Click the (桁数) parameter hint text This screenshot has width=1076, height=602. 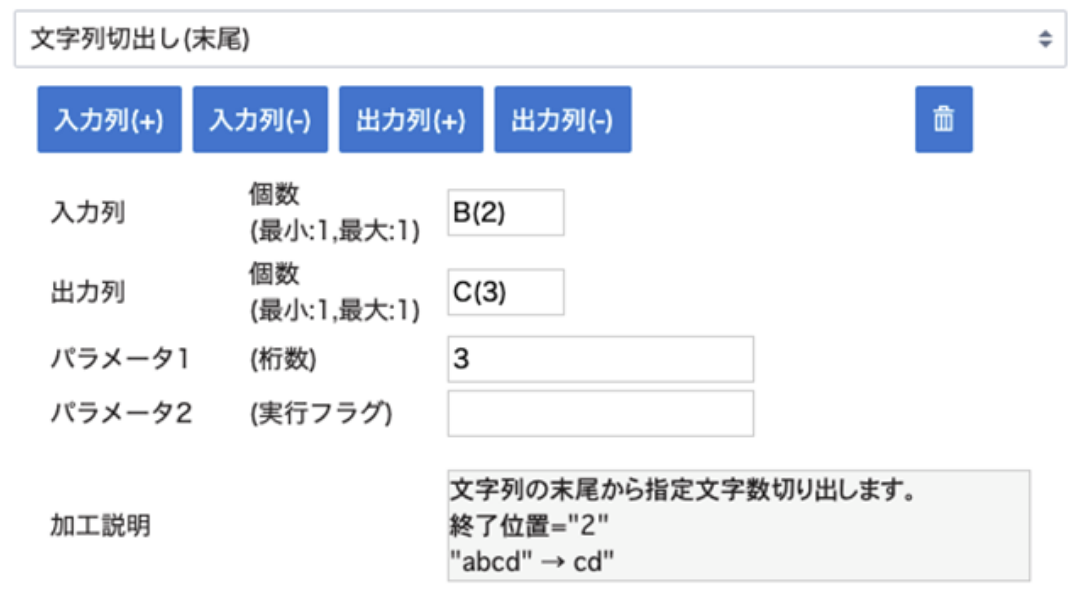tap(283, 359)
